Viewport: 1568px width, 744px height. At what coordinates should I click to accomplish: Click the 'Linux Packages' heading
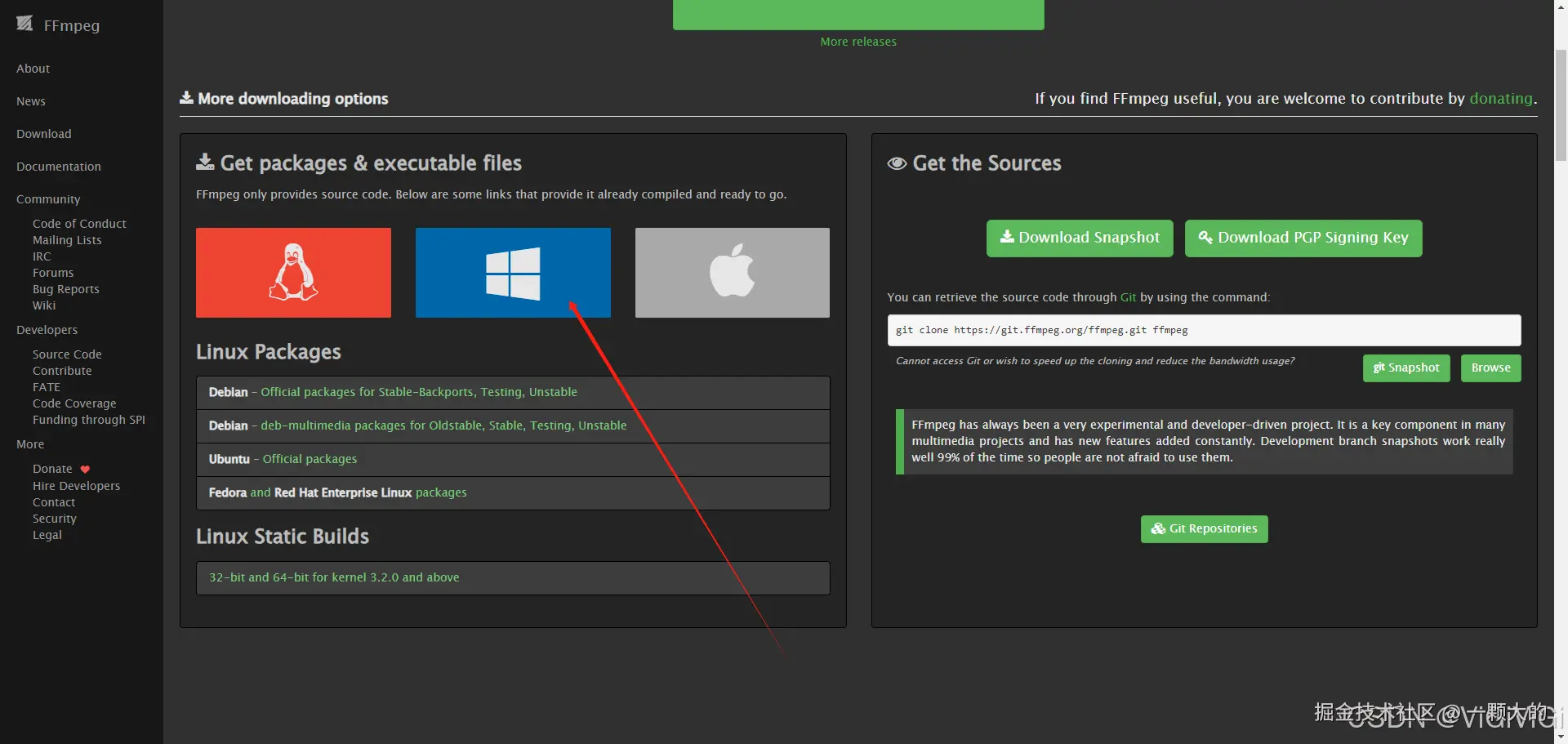pos(269,352)
